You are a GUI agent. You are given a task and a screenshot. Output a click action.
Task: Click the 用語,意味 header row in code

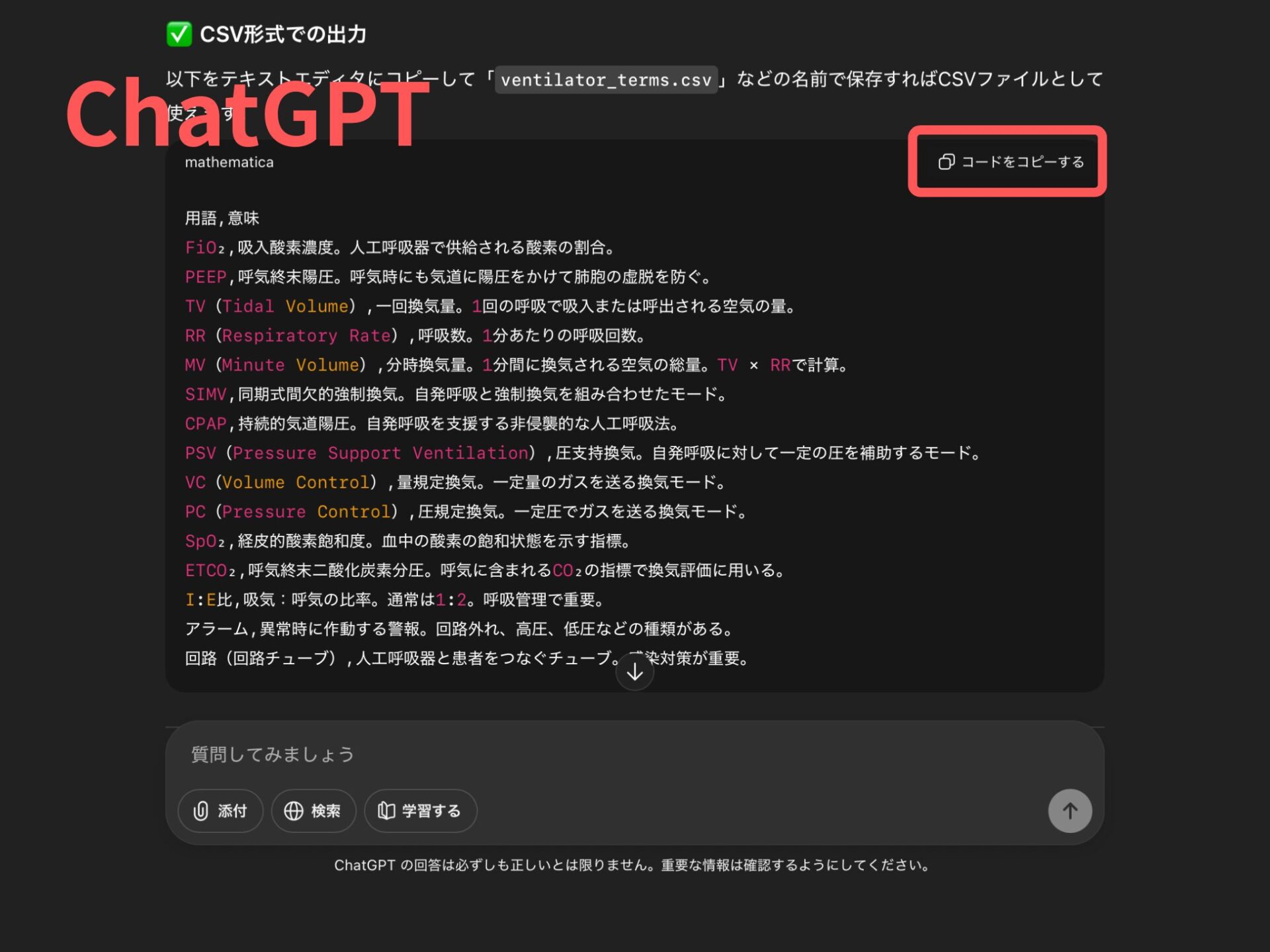[x=222, y=218]
